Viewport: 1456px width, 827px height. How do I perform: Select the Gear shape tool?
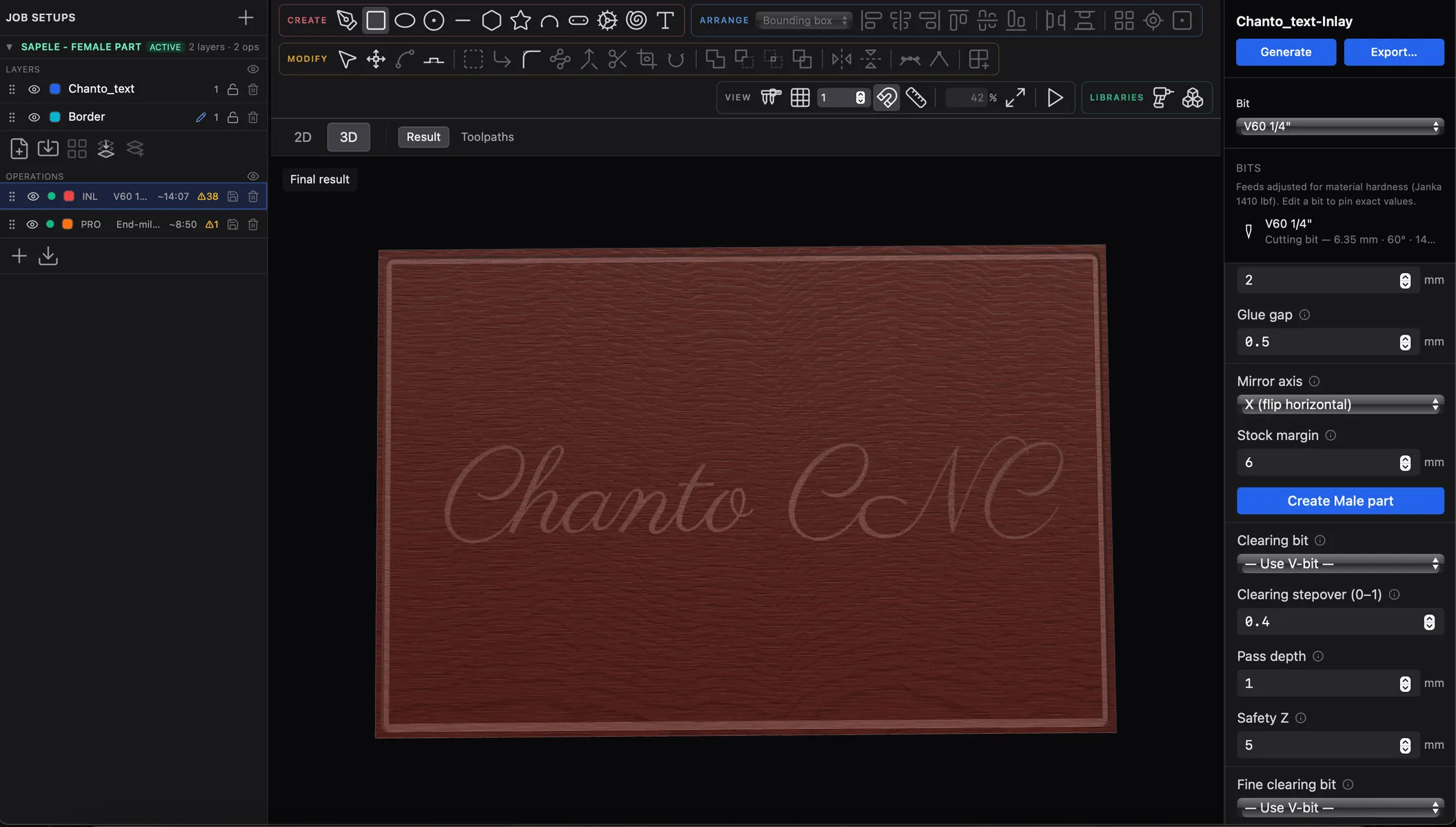click(607, 20)
